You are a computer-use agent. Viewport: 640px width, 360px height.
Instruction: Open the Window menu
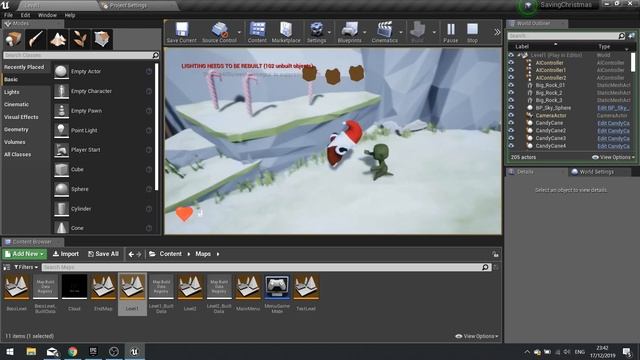point(47,15)
